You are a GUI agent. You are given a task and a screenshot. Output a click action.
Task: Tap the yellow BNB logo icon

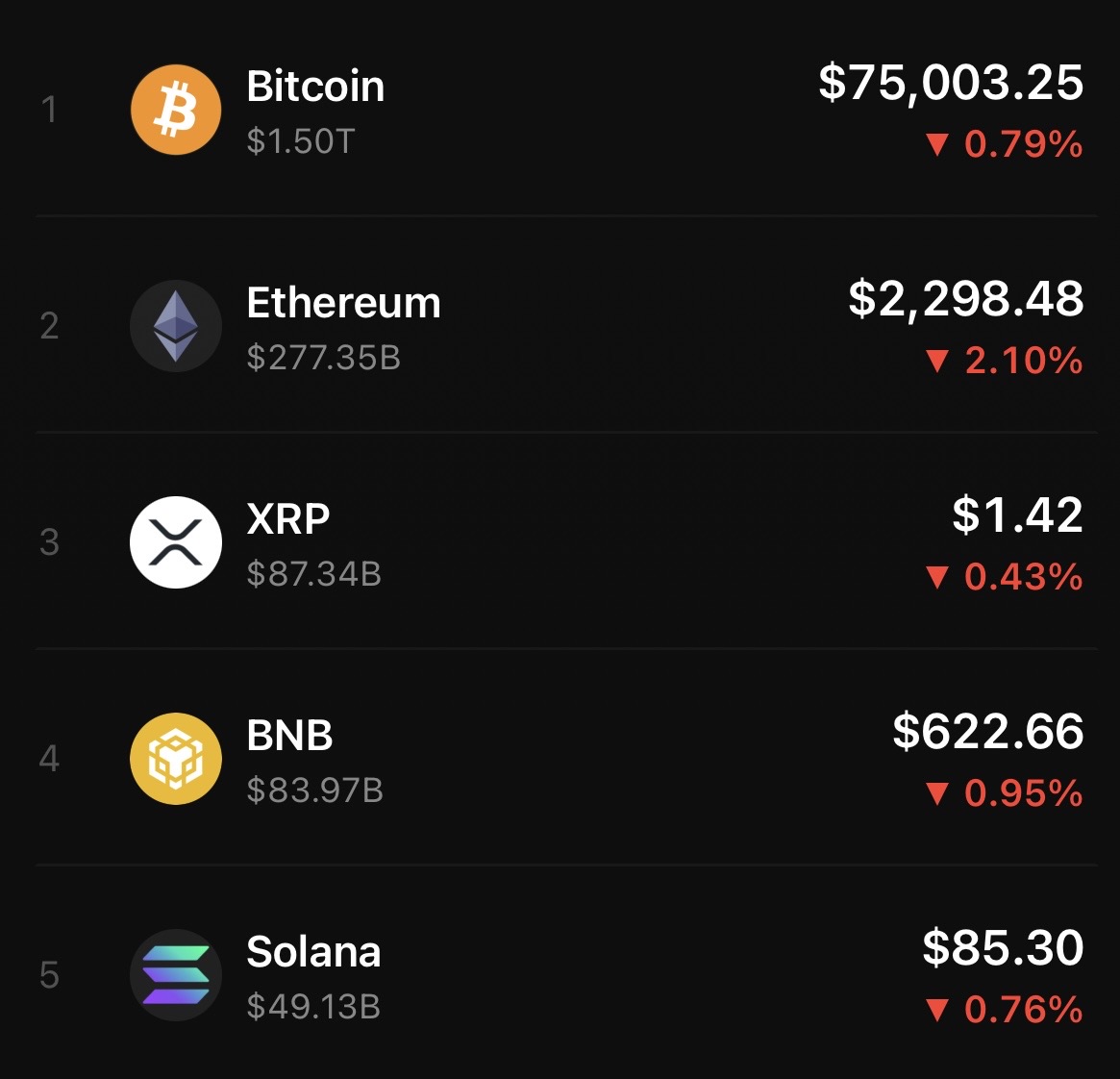[176, 759]
